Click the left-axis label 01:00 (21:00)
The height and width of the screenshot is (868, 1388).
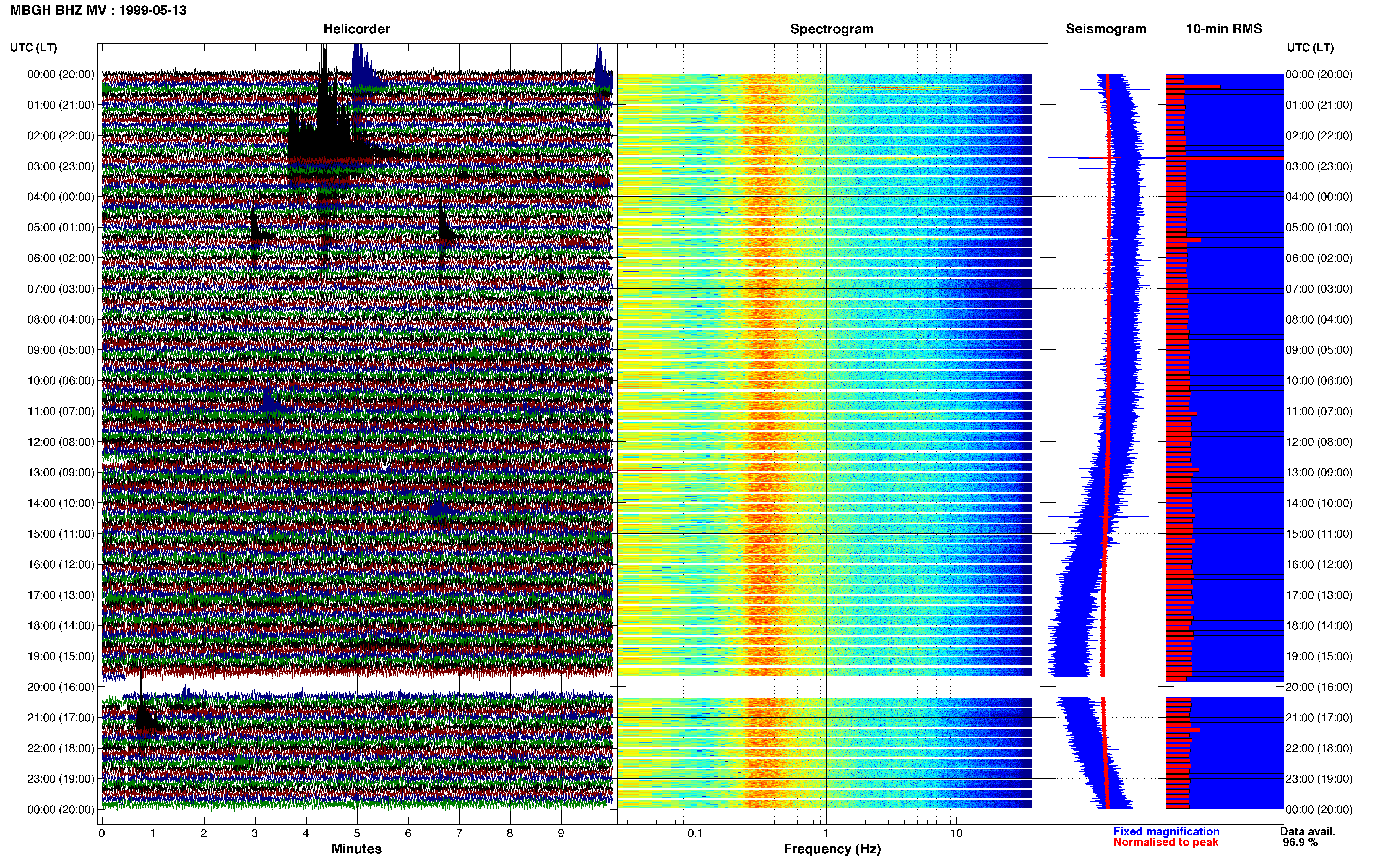click(61, 105)
